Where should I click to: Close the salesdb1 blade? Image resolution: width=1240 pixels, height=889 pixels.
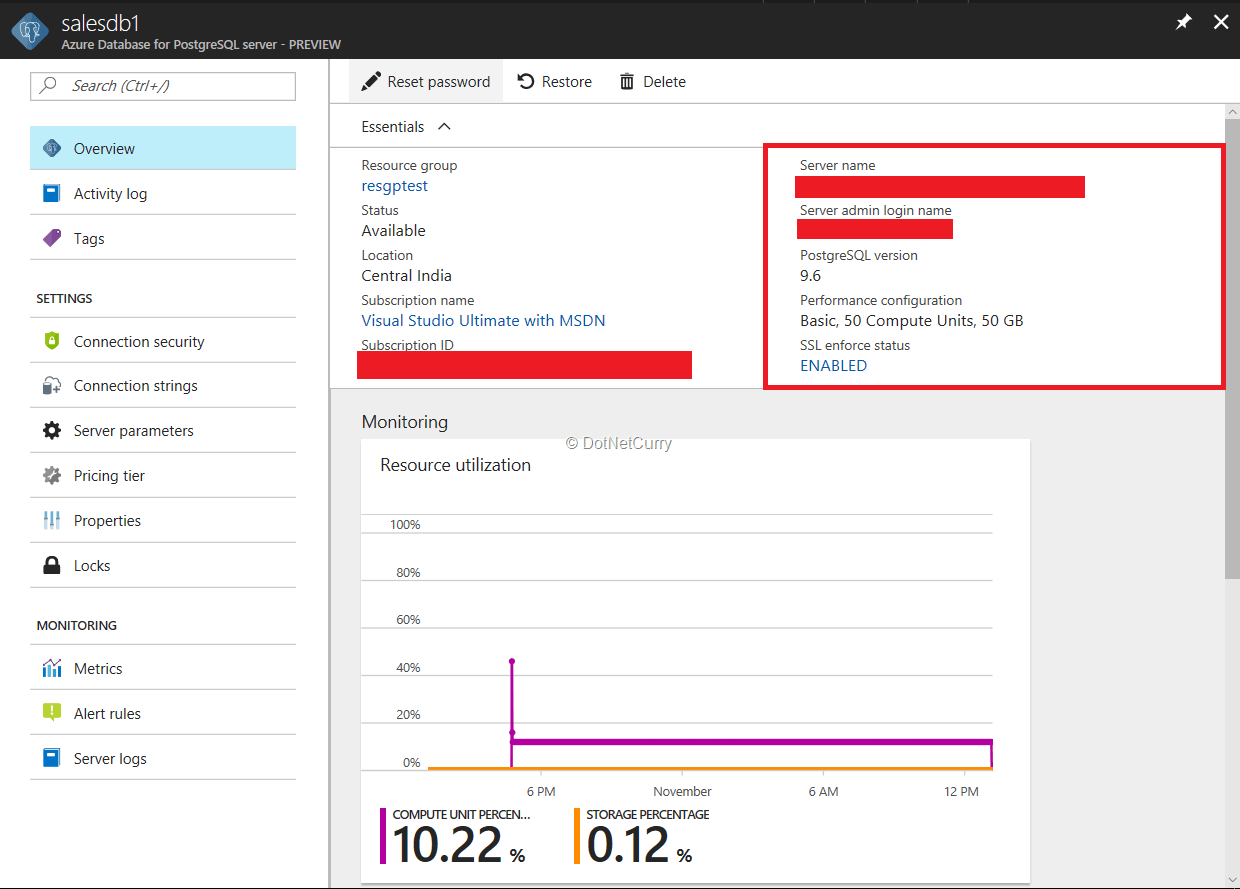[x=1221, y=22]
